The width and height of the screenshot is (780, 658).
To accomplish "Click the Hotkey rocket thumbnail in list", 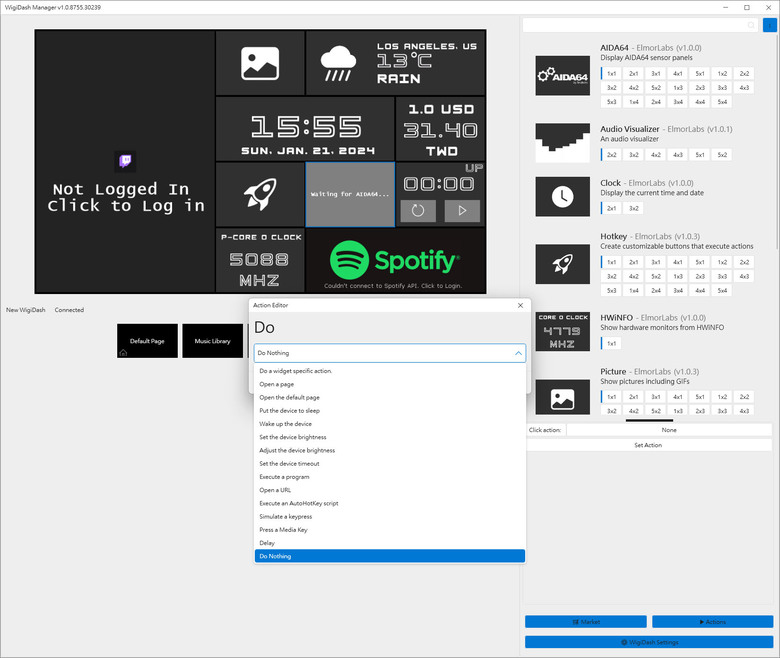I will coord(563,264).
